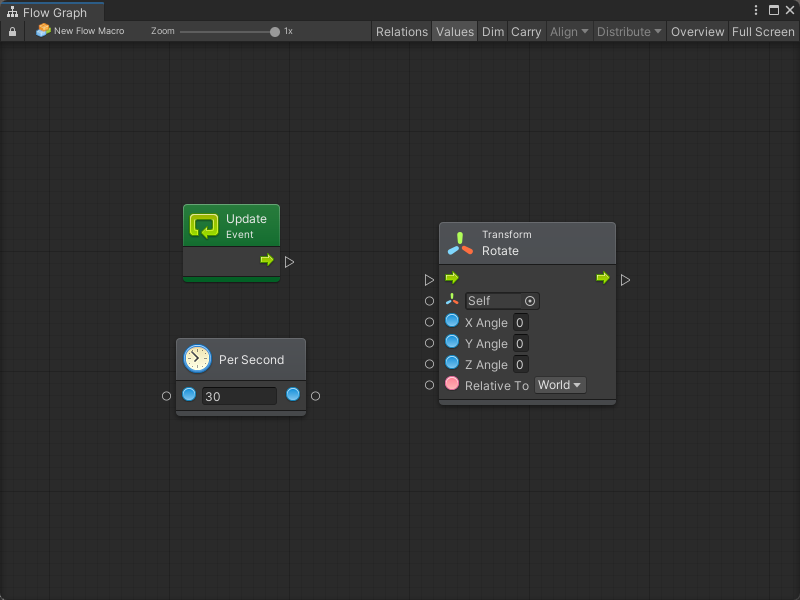800x600 pixels.
Task: Click the Overview button
Action: (x=697, y=32)
